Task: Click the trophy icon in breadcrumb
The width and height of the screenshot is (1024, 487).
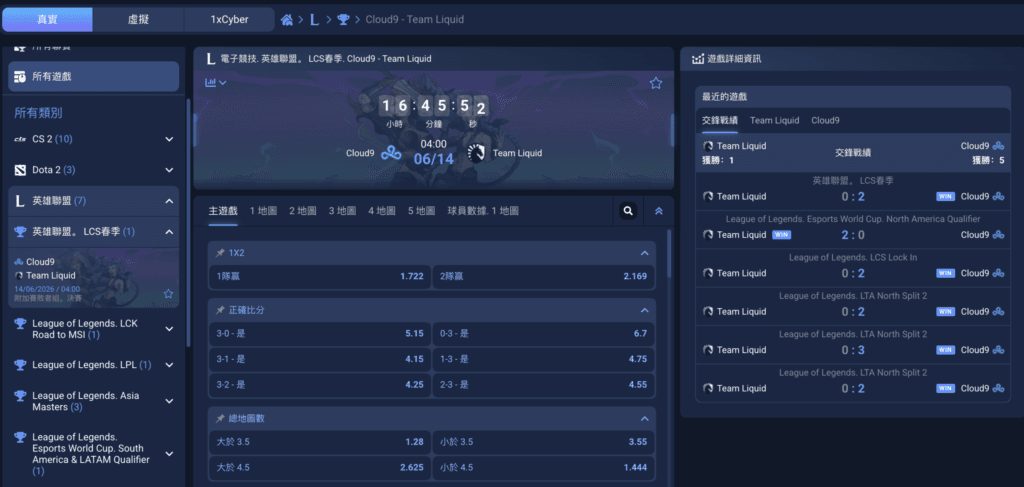Action: click(x=343, y=20)
